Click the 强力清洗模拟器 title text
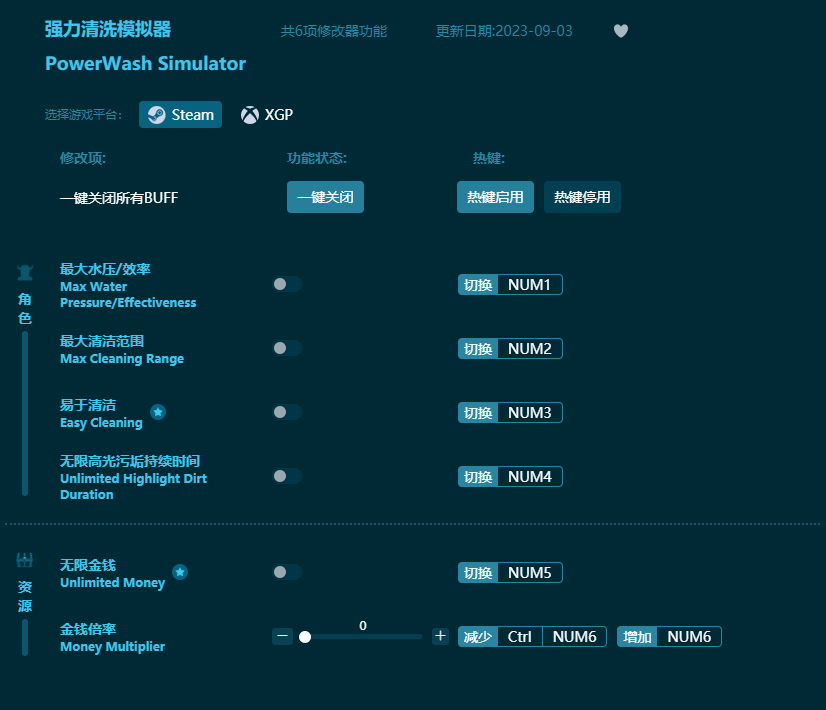Screen dimensions: 826x710 point(108,29)
